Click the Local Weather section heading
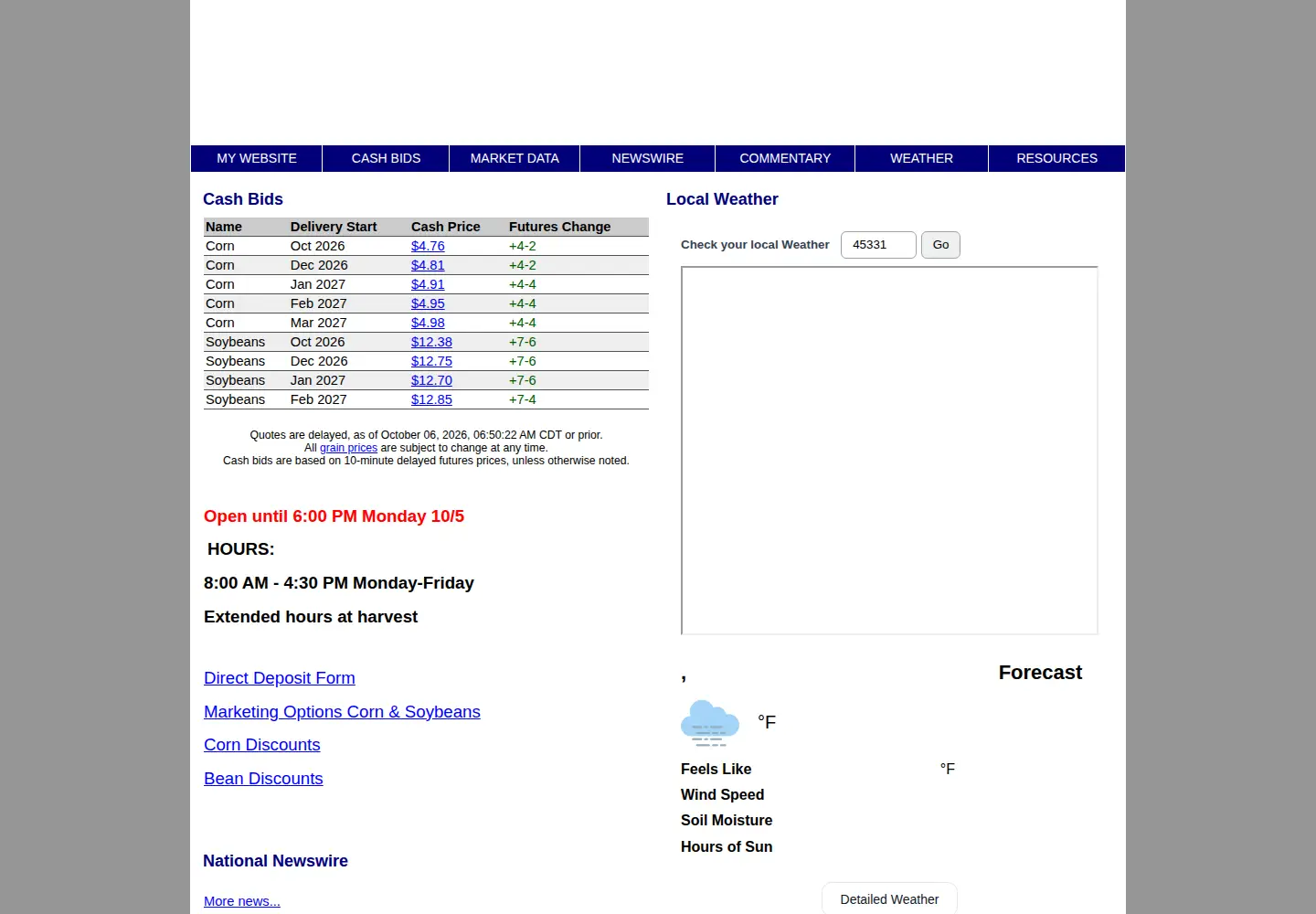The height and width of the screenshot is (914, 1316). click(x=722, y=199)
